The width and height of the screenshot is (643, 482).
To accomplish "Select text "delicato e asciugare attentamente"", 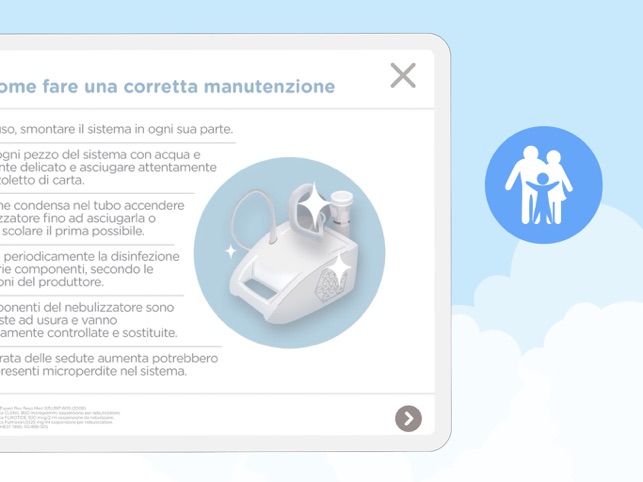I will click(x=119, y=167).
